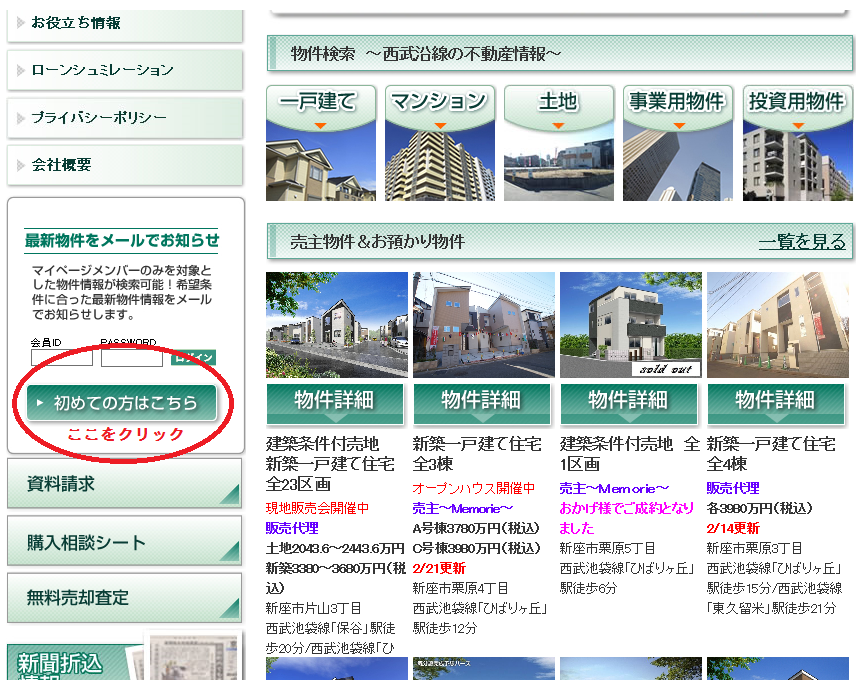Click the sold out house thumbnail
The height and width of the screenshot is (690, 862).
[x=629, y=325]
